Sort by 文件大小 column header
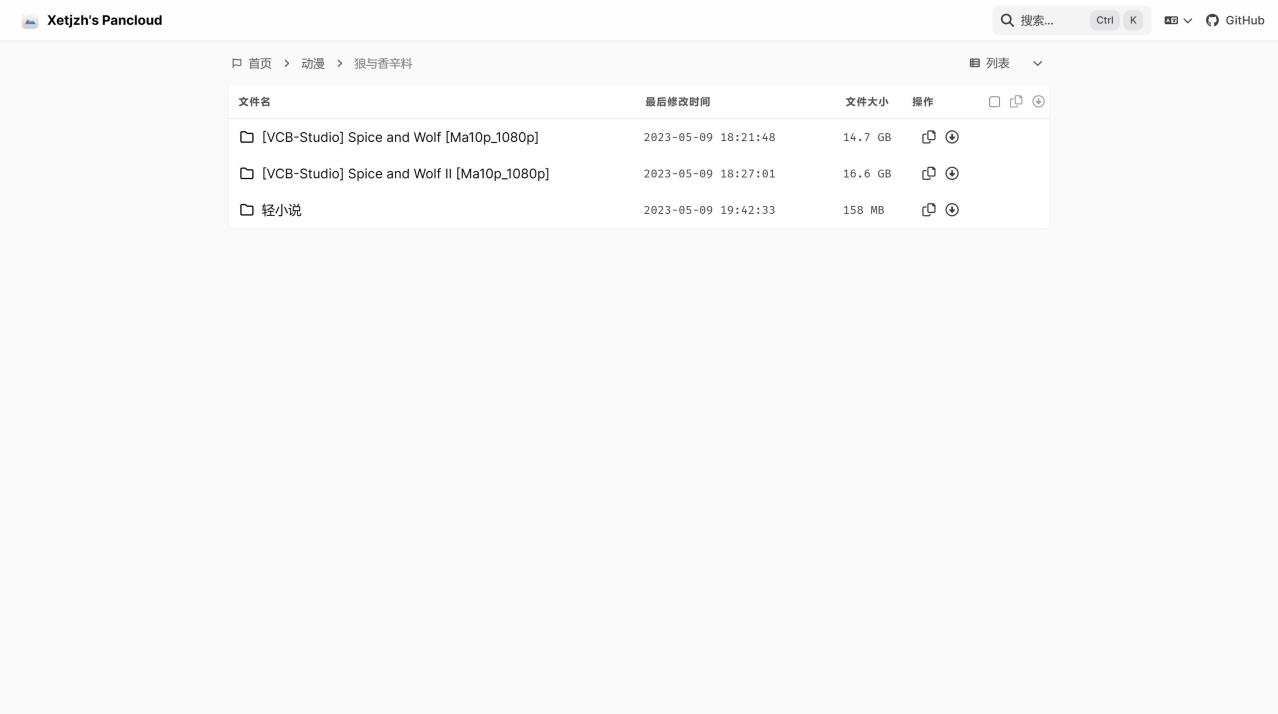Image resolution: width=1278 pixels, height=714 pixels. click(866, 102)
